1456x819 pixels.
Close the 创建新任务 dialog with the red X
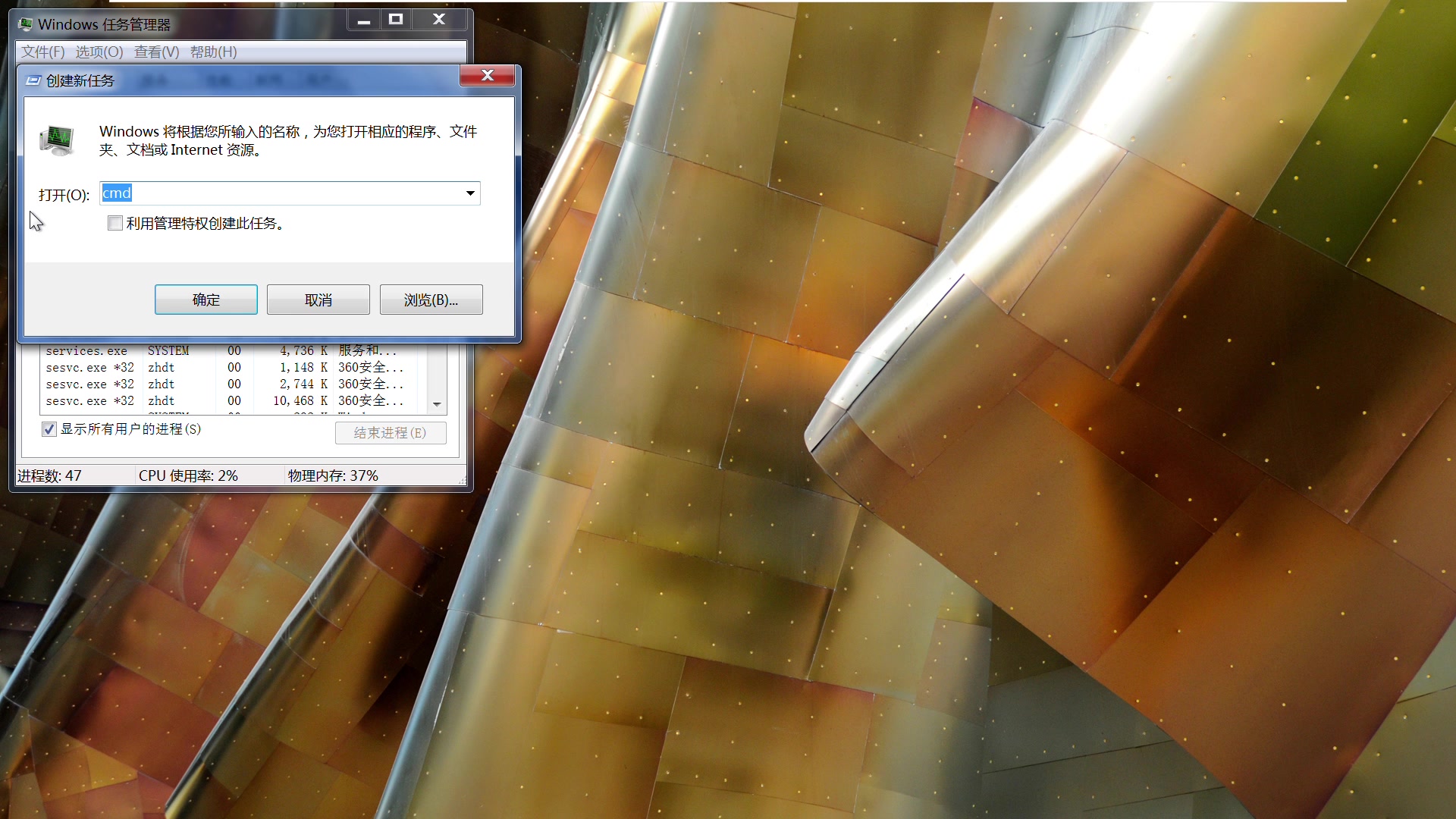487,75
